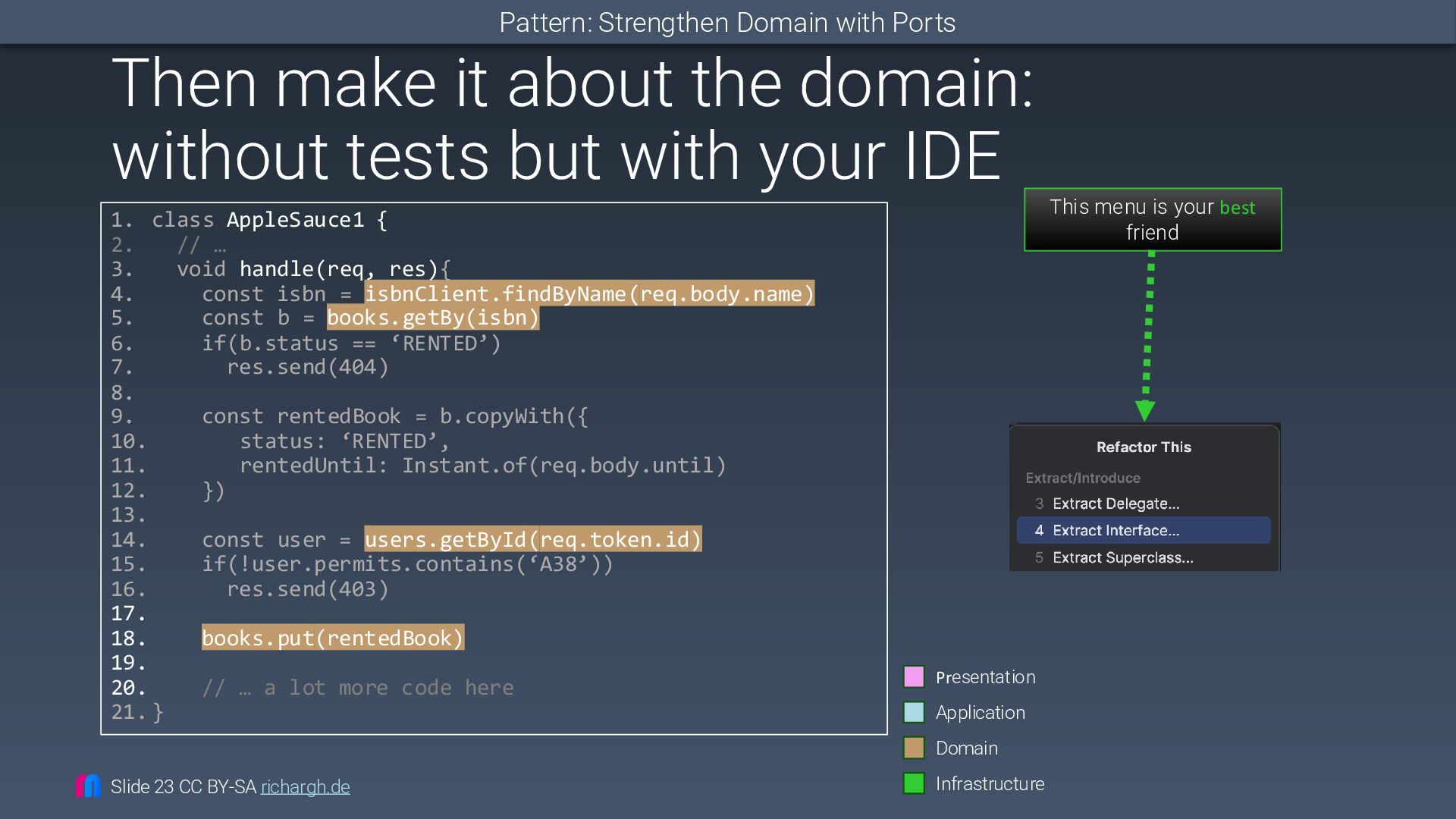Click the highlighted books.getBy(isbn) expression

click(432, 318)
